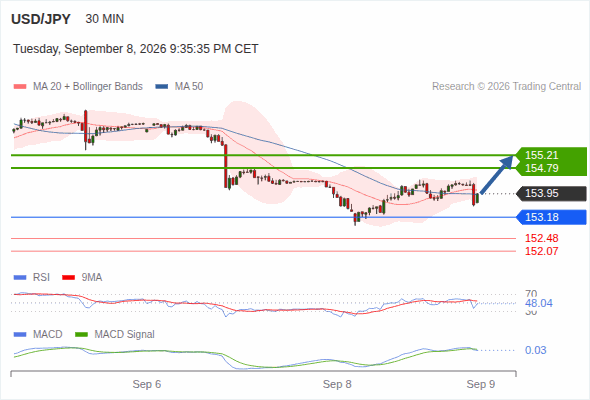Click the MACD legend label
The image size is (590, 400).
pos(48,335)
